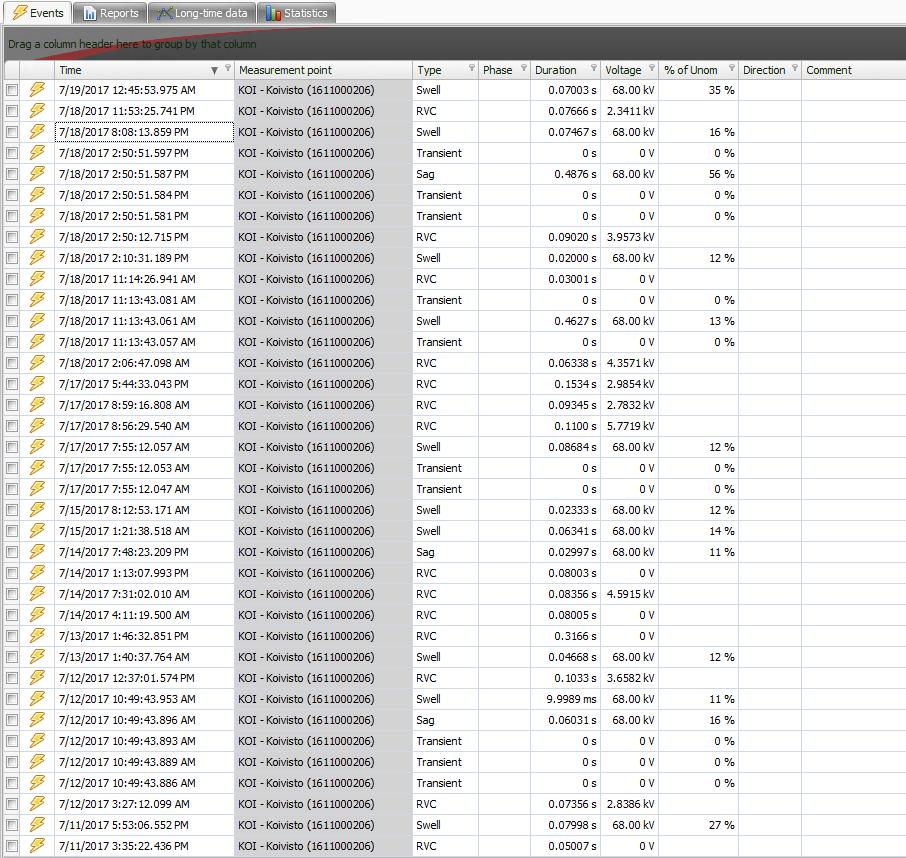Tick checkbox for 7/12/2017 3:27:12.099 AM row
The image size is (906, 858).
point(12,804)
